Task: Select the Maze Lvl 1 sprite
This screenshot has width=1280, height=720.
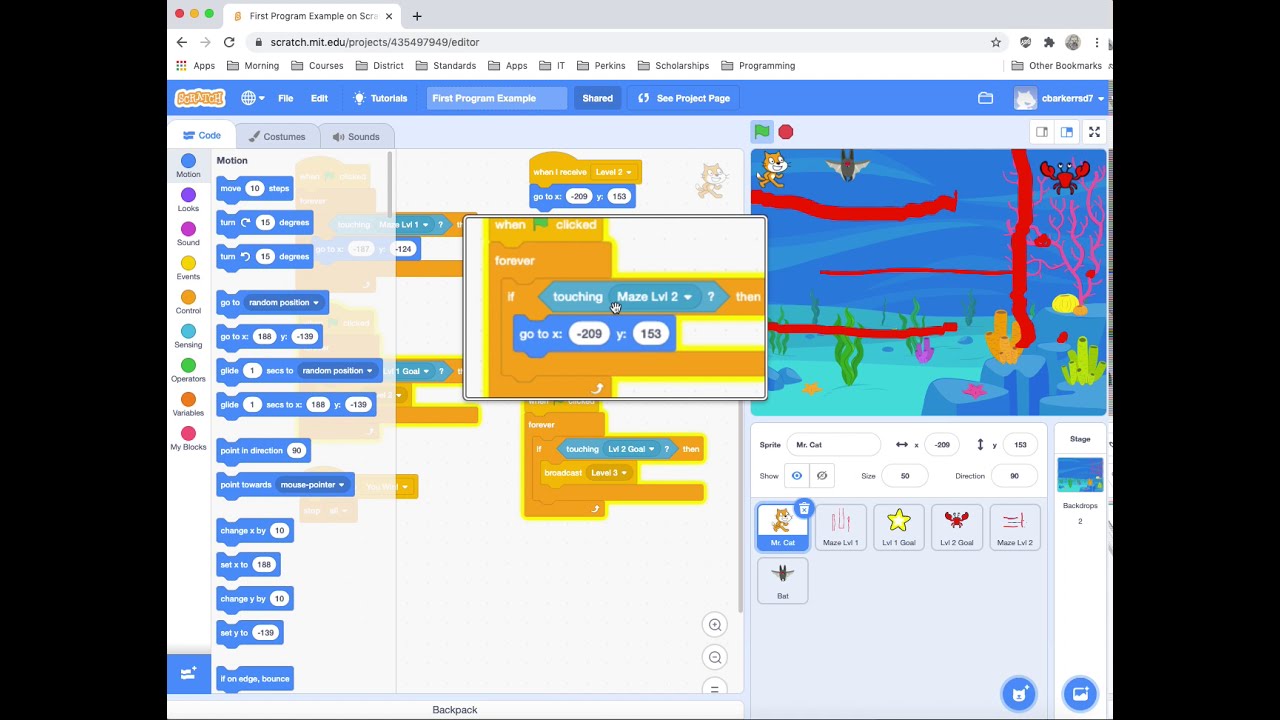Action: (840, 527)
